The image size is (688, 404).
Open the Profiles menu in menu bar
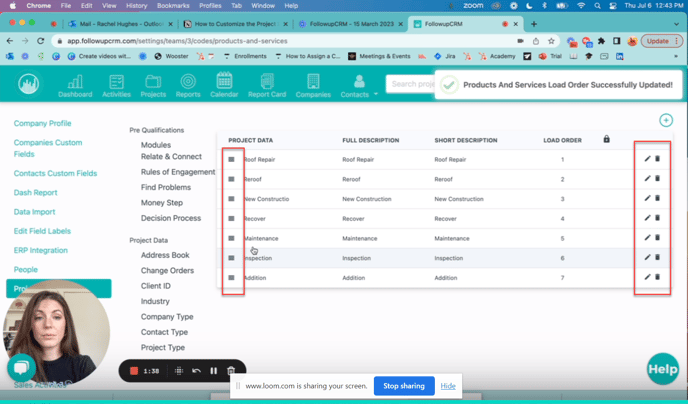point(210,6)
